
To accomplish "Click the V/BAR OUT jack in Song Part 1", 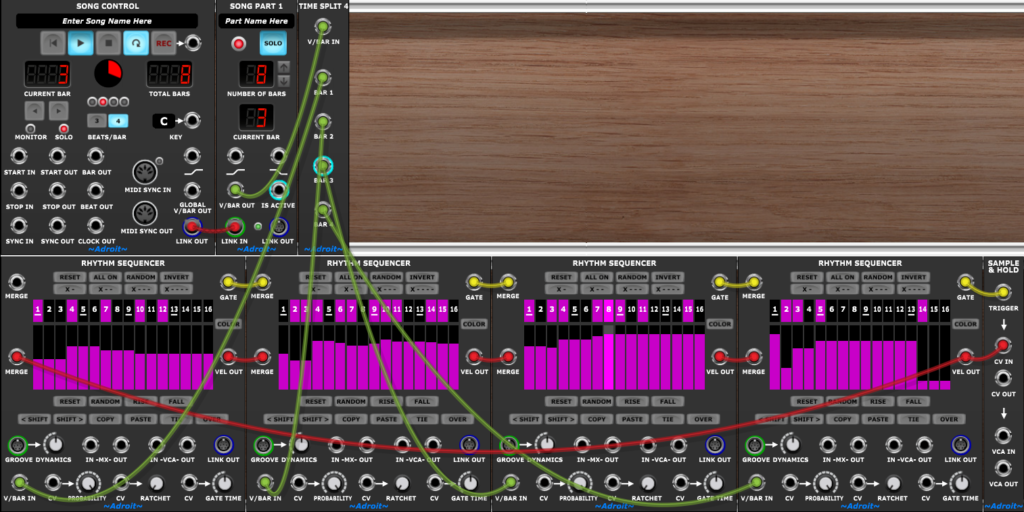I will click(x=235, y=190).
